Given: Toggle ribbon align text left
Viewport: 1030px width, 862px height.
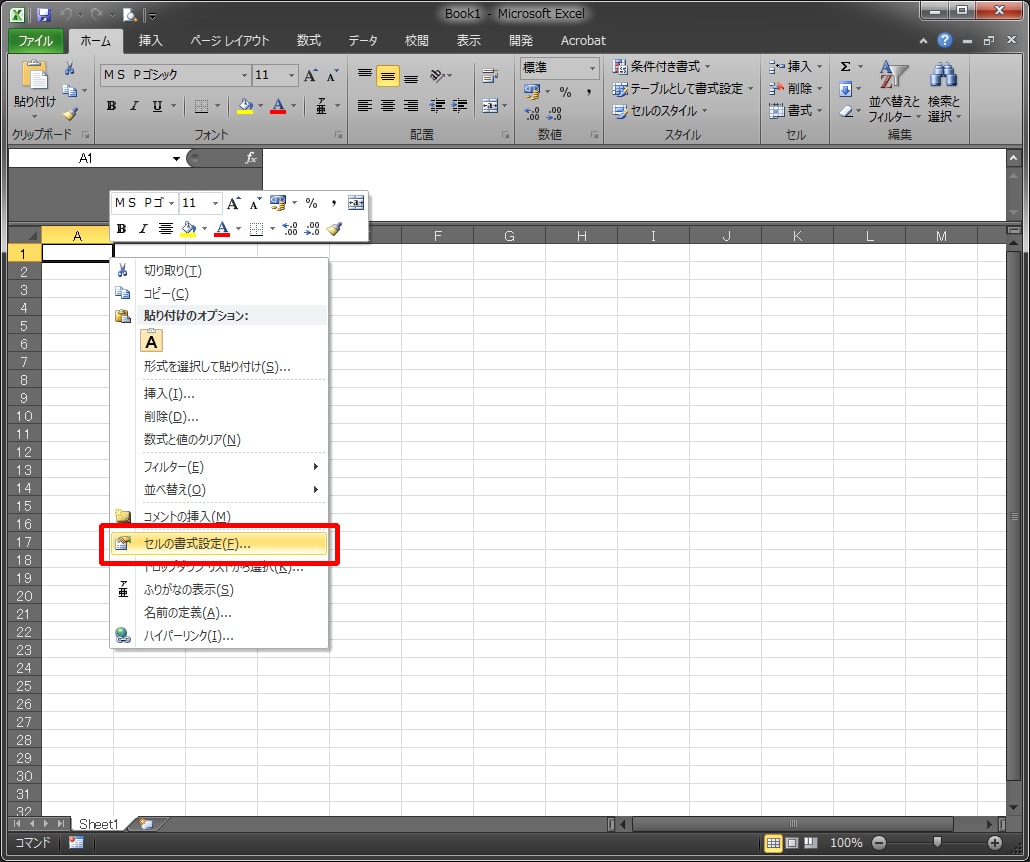Looking at the screenshot, I should click(365, 105).
